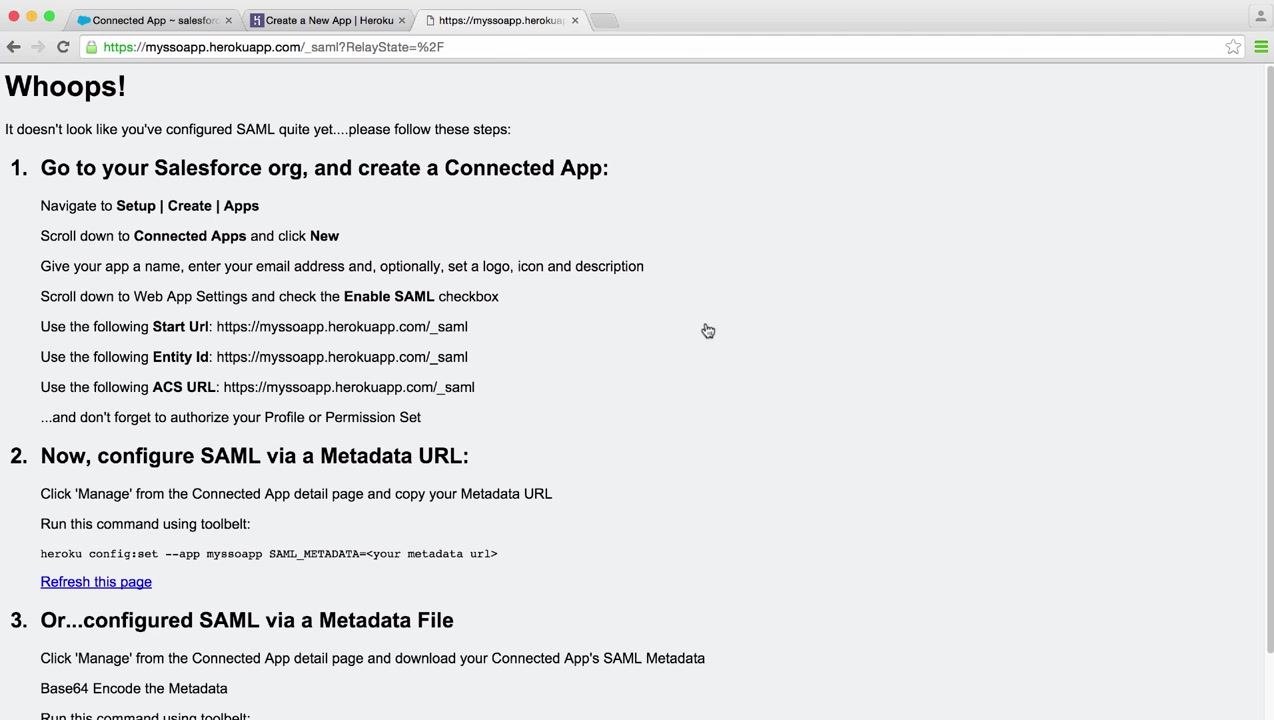Open the Chrome menu hamburger icon

tap(1261, 47)
